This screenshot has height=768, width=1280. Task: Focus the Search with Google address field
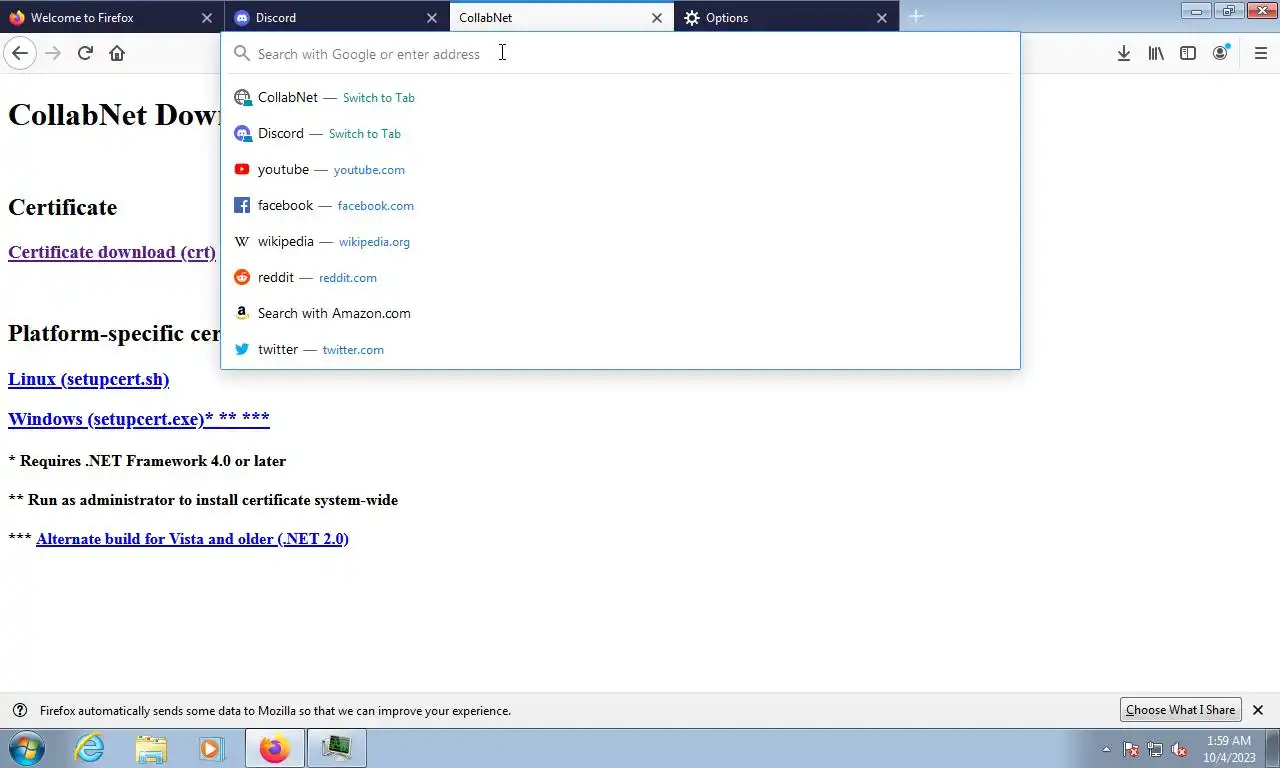[x=620, y=54]
